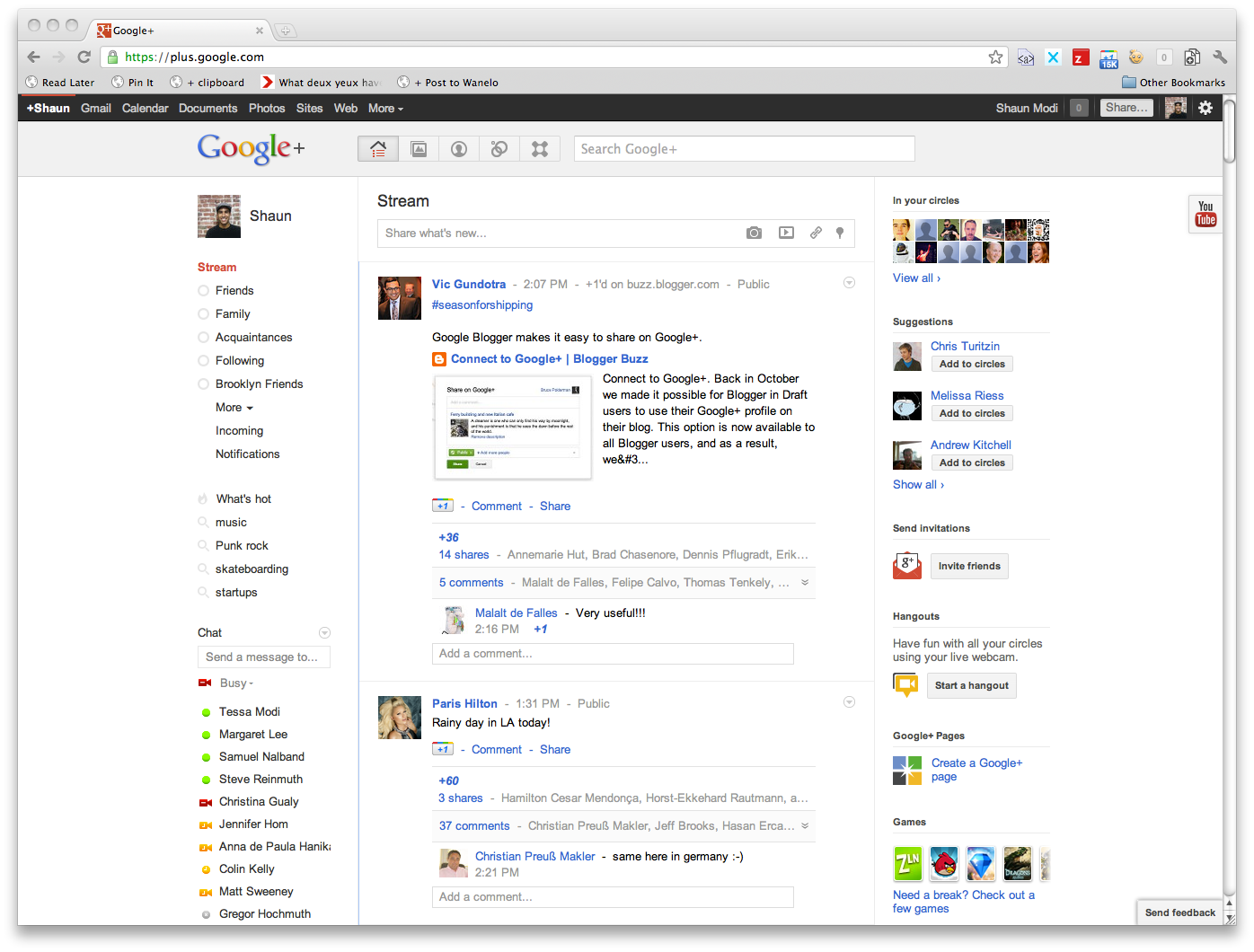+1 Vic Gundotra's Blogger post
The width and height of the screenshot is (1254, 952).
click(442, 506)
